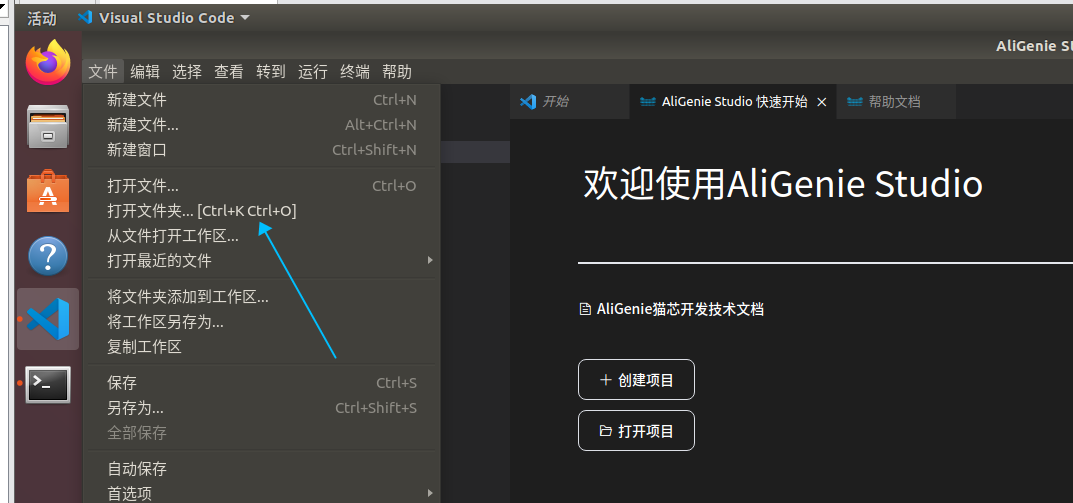Viewport: 1073px width, 503px height.
Task: Choose 从文件打开工作区... menu item
Action: (261, 236)
